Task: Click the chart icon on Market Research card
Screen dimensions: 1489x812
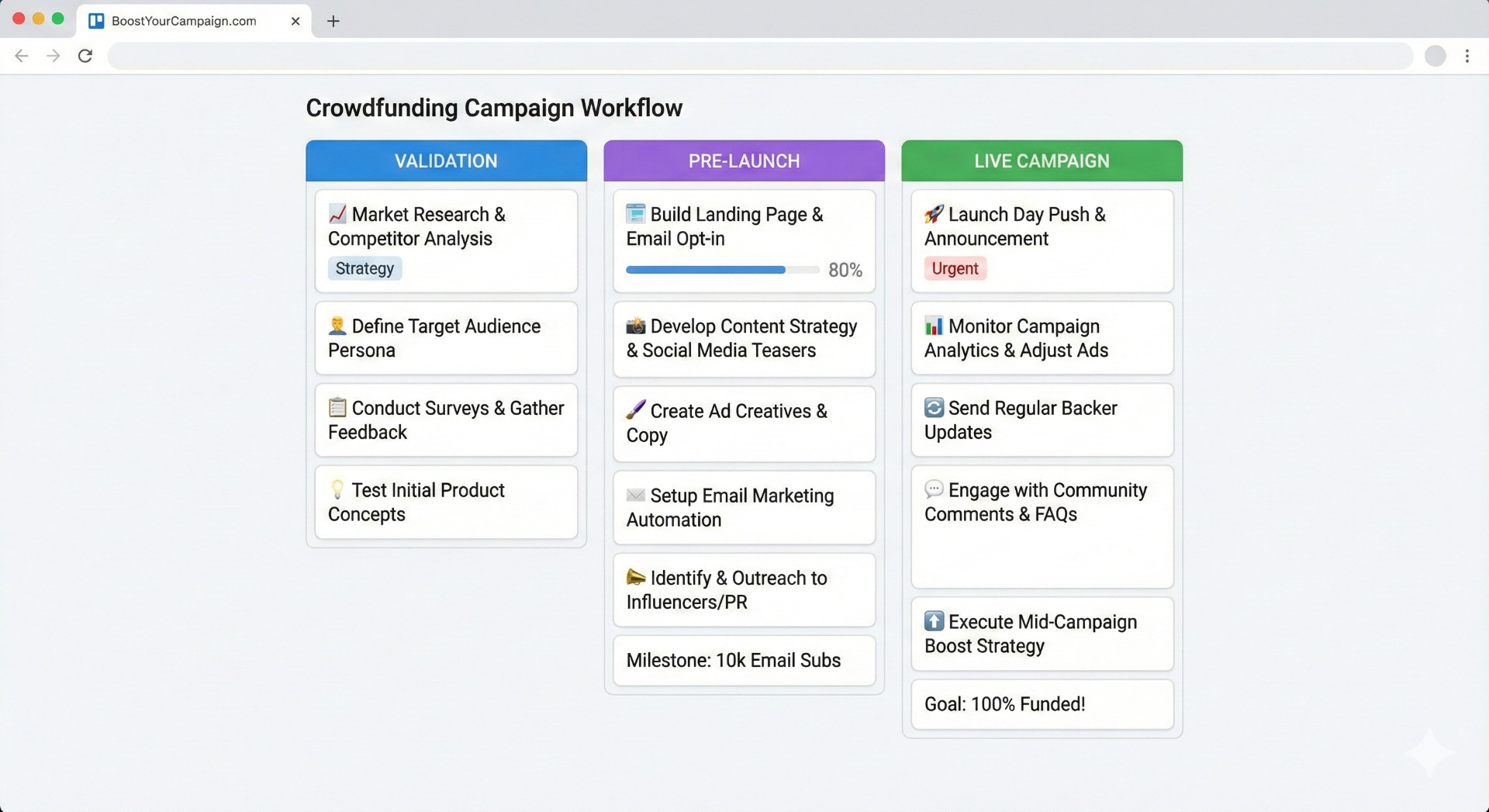Action: pyautogui.click(x=337, y=213)
